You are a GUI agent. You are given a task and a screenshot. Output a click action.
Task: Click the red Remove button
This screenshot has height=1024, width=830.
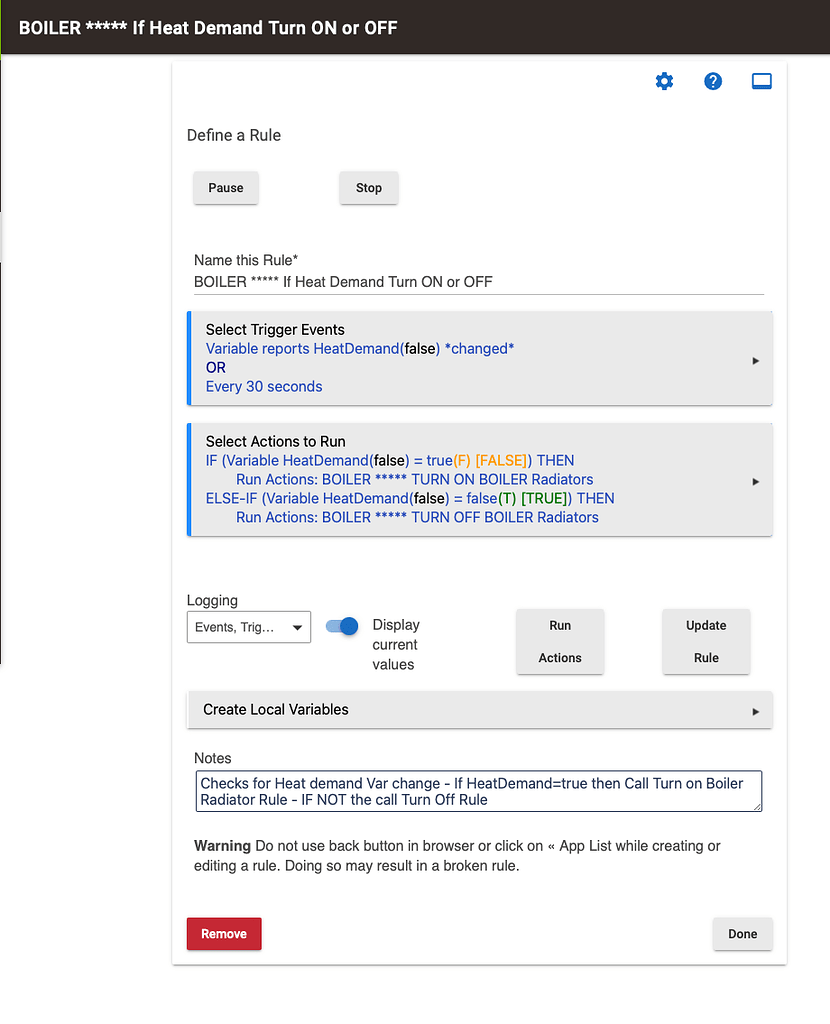coord(224,934)
